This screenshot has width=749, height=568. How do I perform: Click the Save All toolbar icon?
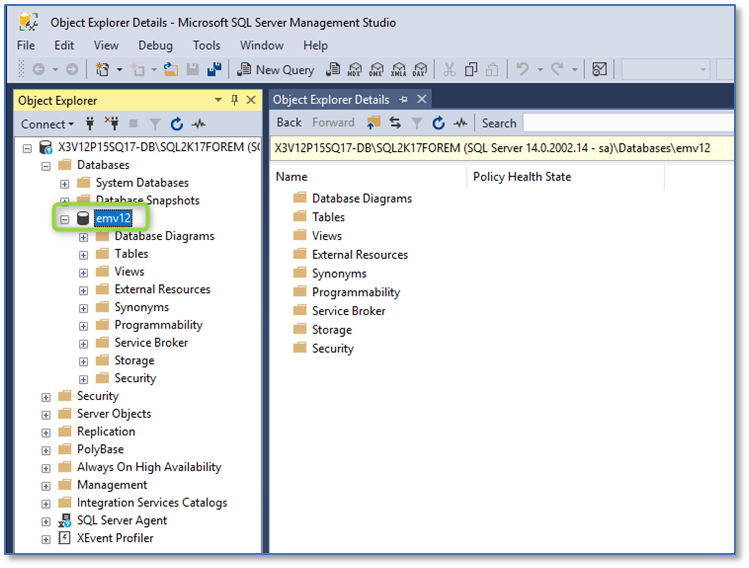point(213,70)
